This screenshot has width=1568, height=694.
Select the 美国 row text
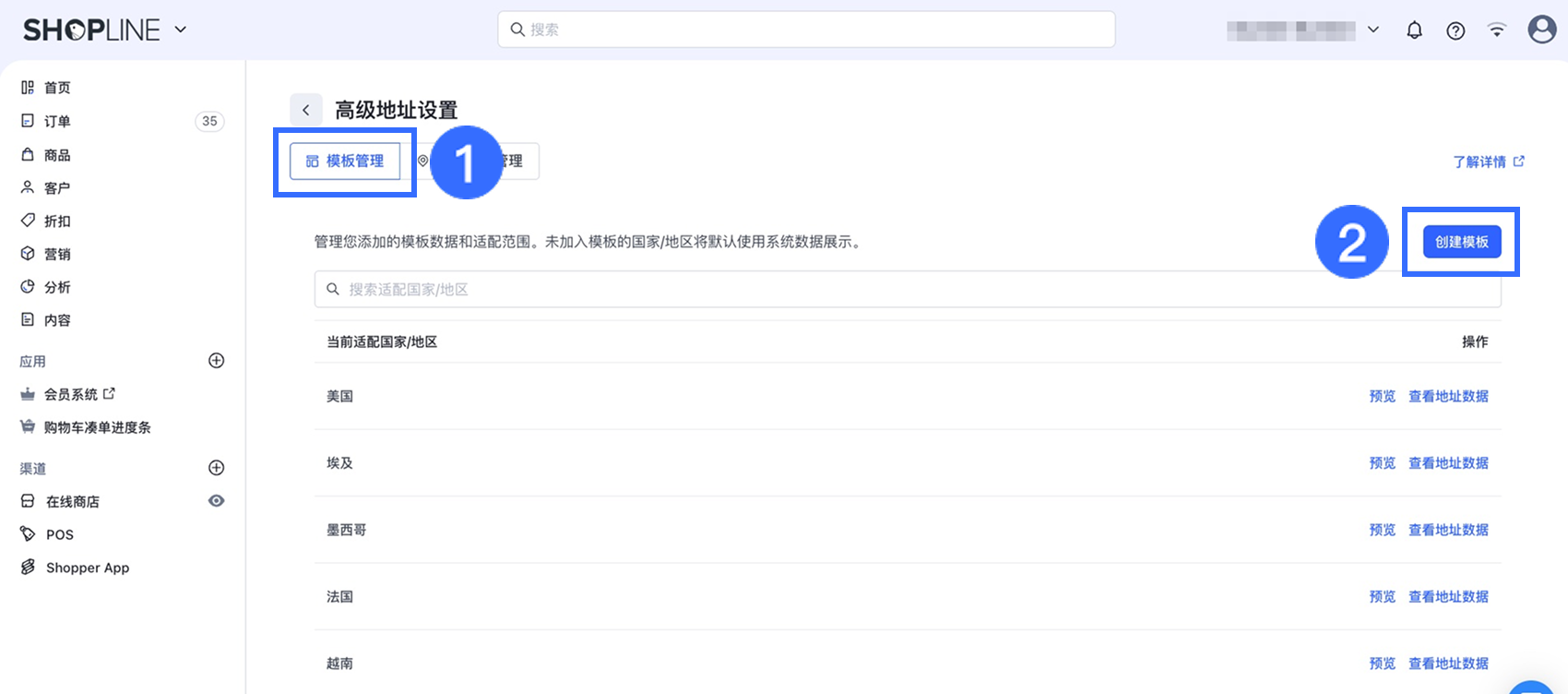(x=339, y=396)
